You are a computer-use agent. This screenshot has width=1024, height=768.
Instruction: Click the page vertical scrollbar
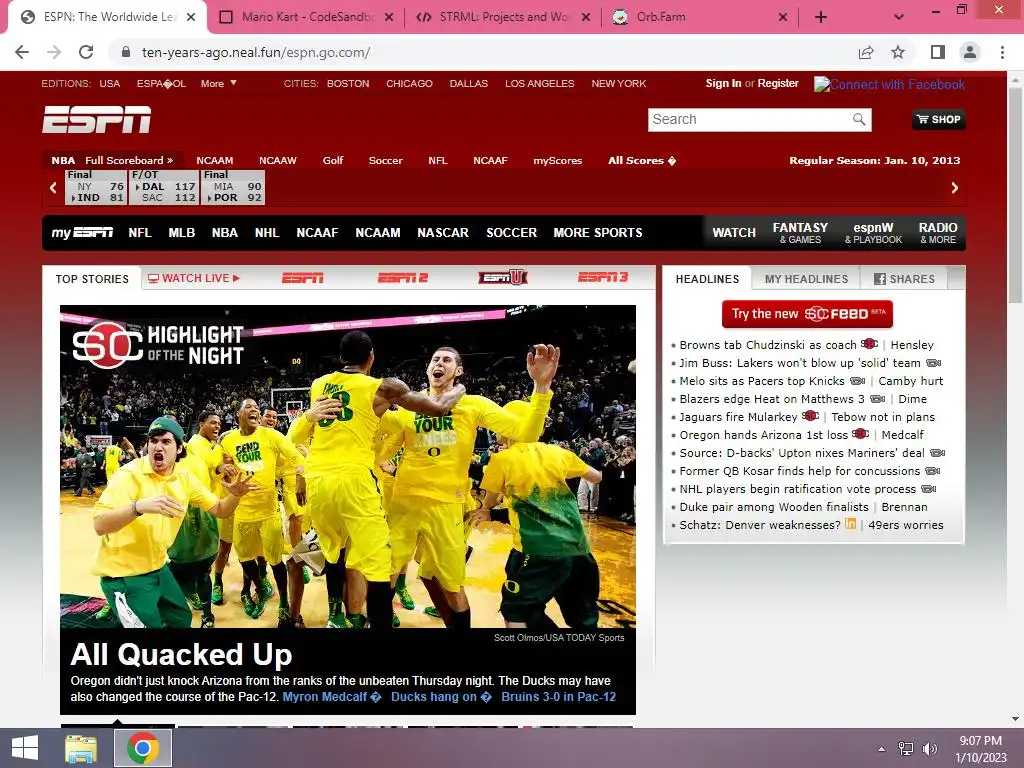point(1015,196)
